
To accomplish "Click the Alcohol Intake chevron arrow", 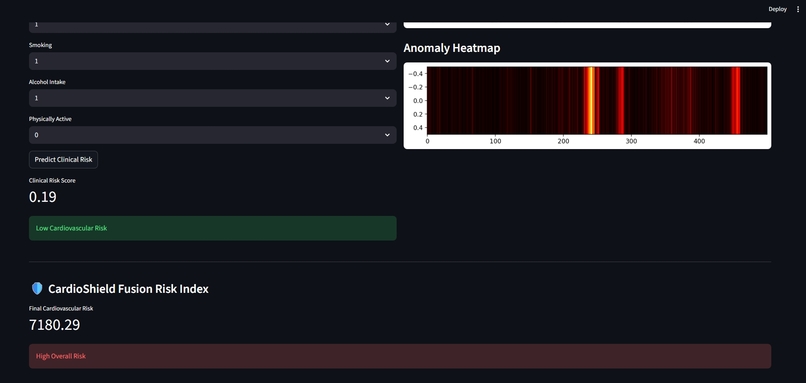I will 387,98.
